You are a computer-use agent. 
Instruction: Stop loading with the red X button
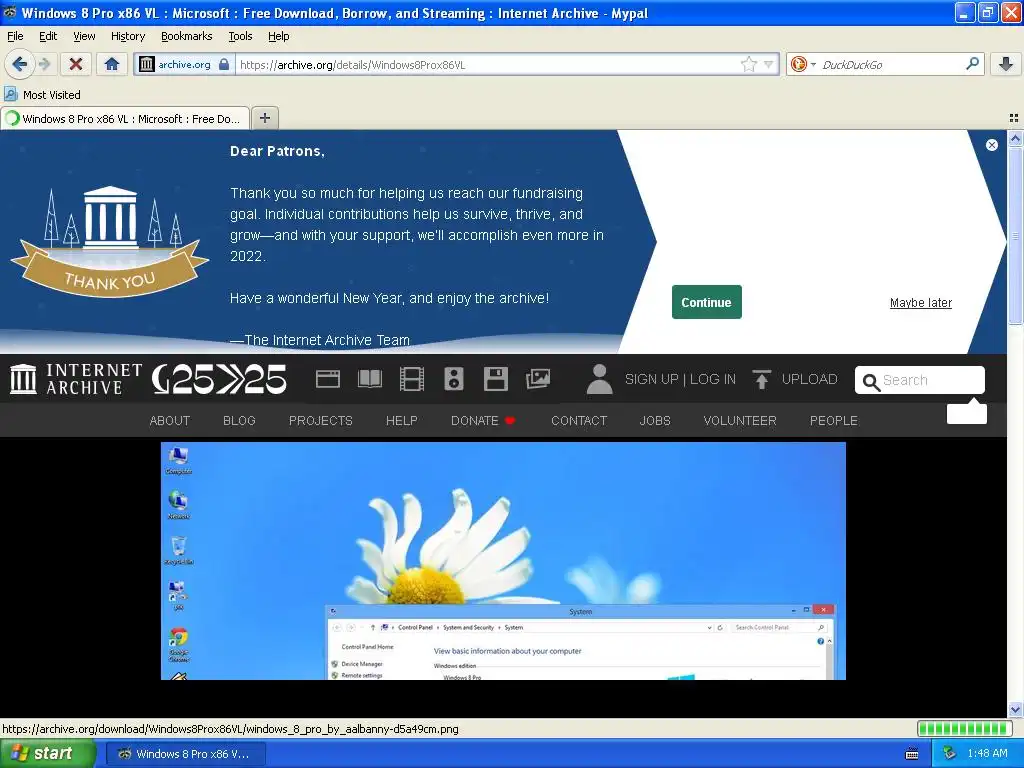(x=76, y=64)
